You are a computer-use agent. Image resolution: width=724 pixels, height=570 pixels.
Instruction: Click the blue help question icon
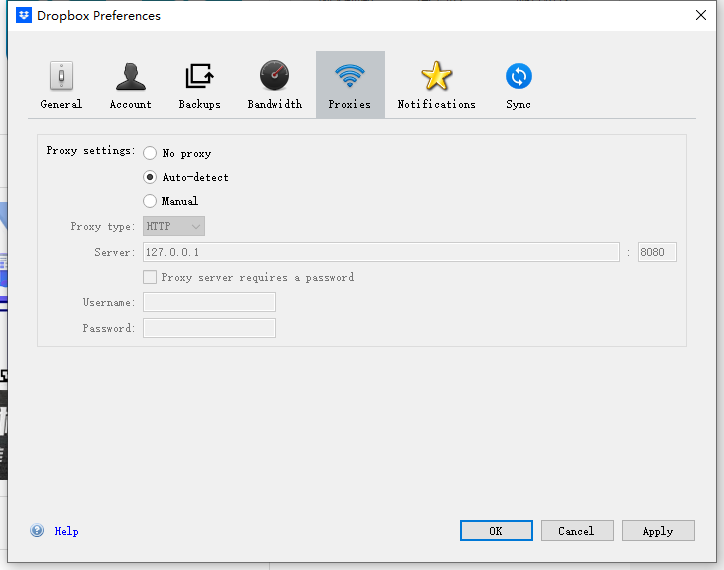37,530
